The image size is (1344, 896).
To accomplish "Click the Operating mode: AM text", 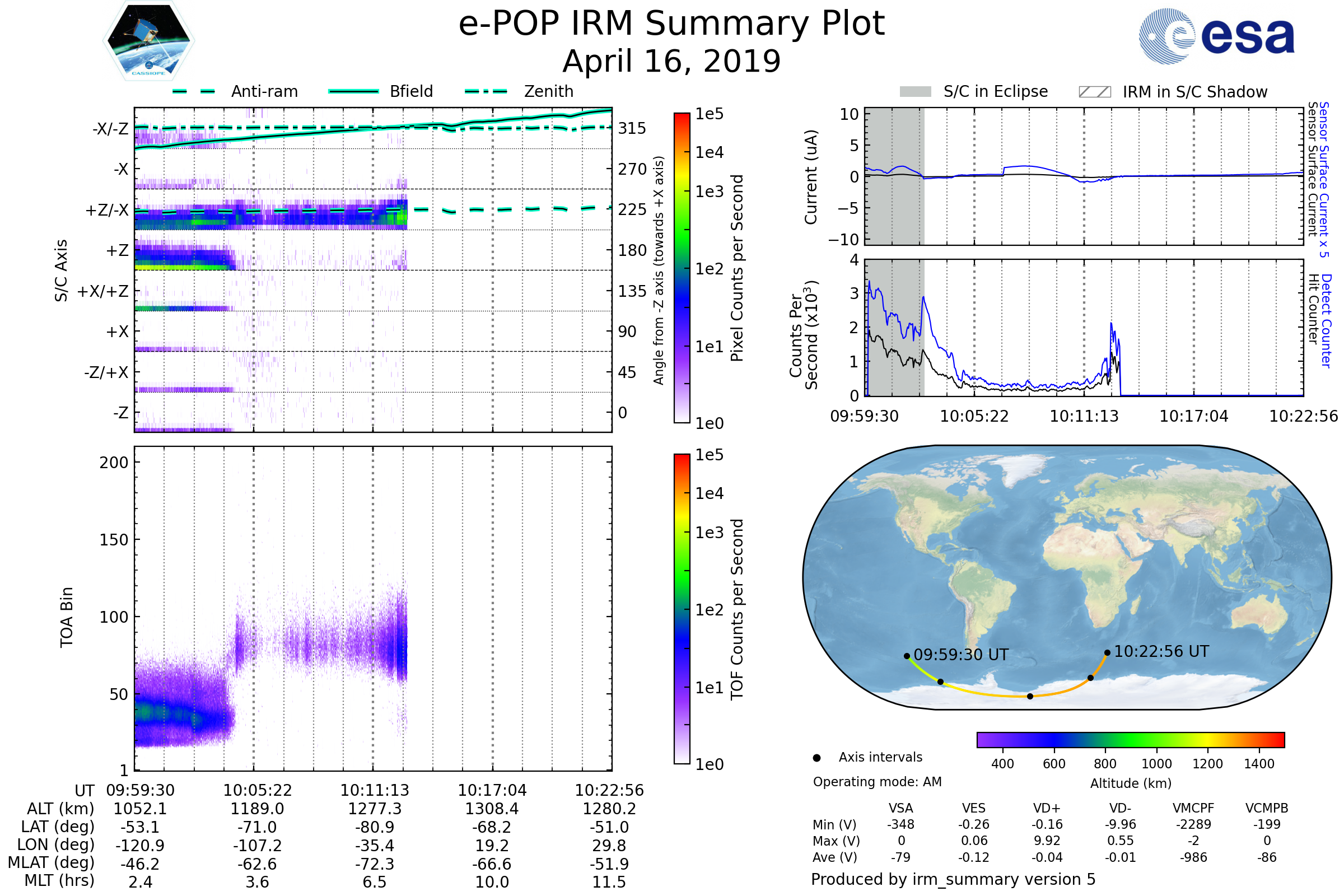I will [876, 782].
